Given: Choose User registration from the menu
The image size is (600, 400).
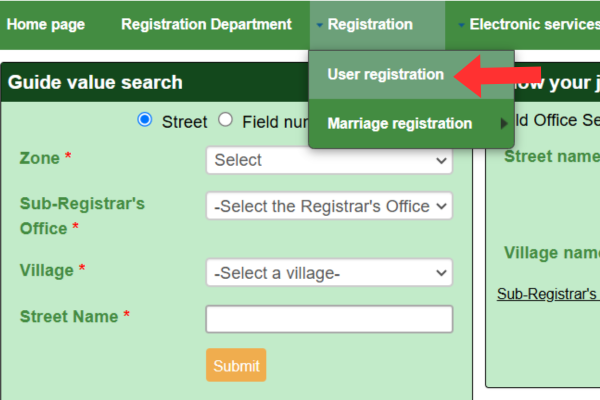Looking at the screenshot, I should (x=386, y=75).
